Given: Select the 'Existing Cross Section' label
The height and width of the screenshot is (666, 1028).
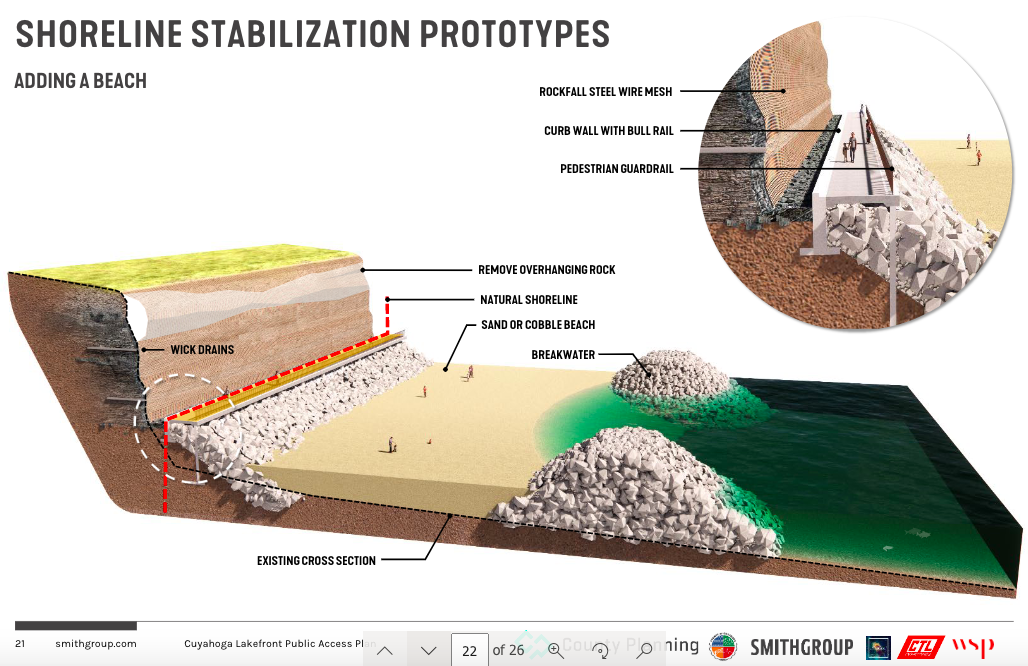Looking at the screenshot, I should pyautogui.click(x=316, y=561).
